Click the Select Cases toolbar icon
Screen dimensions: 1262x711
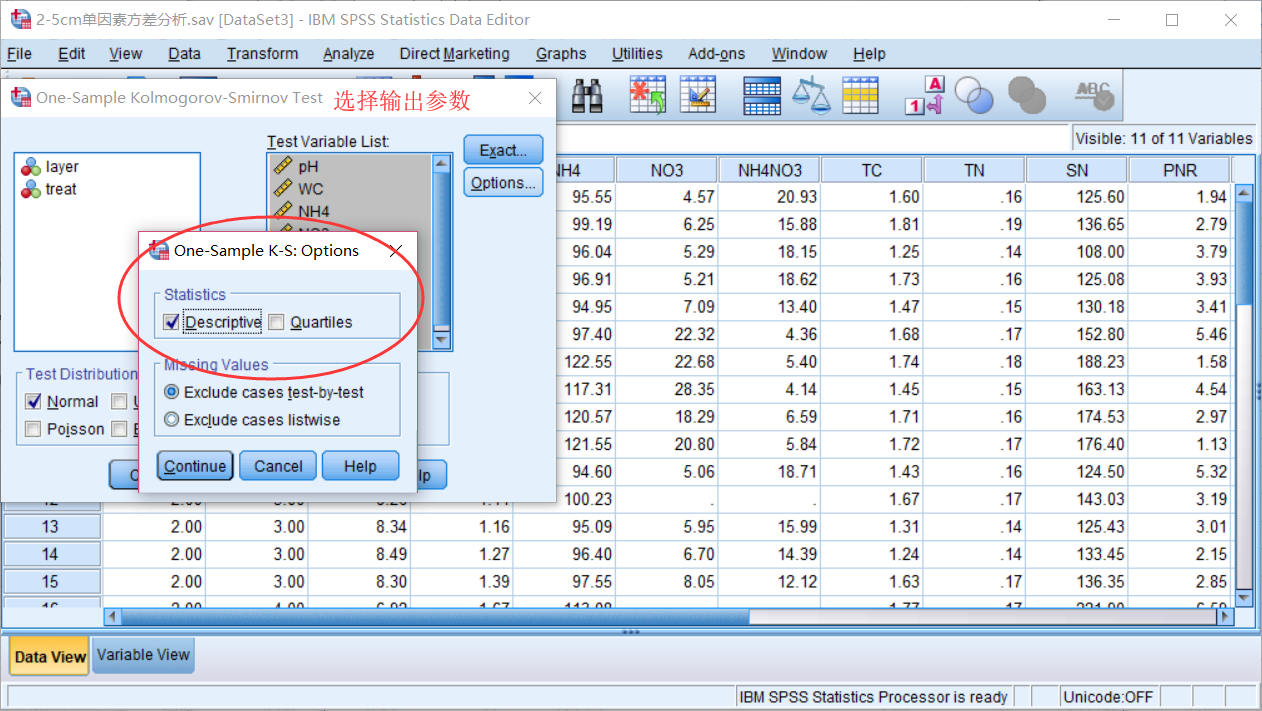point(860,96)
